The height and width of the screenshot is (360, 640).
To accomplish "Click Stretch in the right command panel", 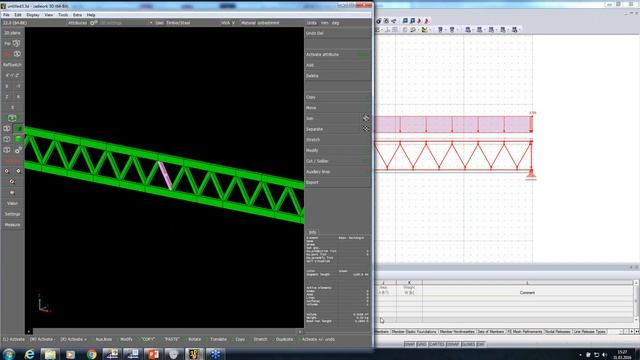I will coord(338,140).
